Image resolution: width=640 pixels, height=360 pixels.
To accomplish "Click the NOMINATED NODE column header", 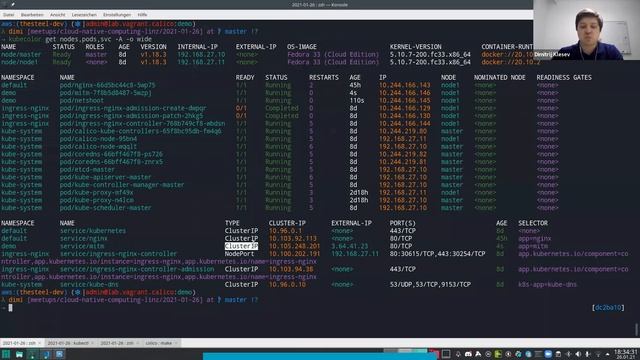I will click(500, 78).
